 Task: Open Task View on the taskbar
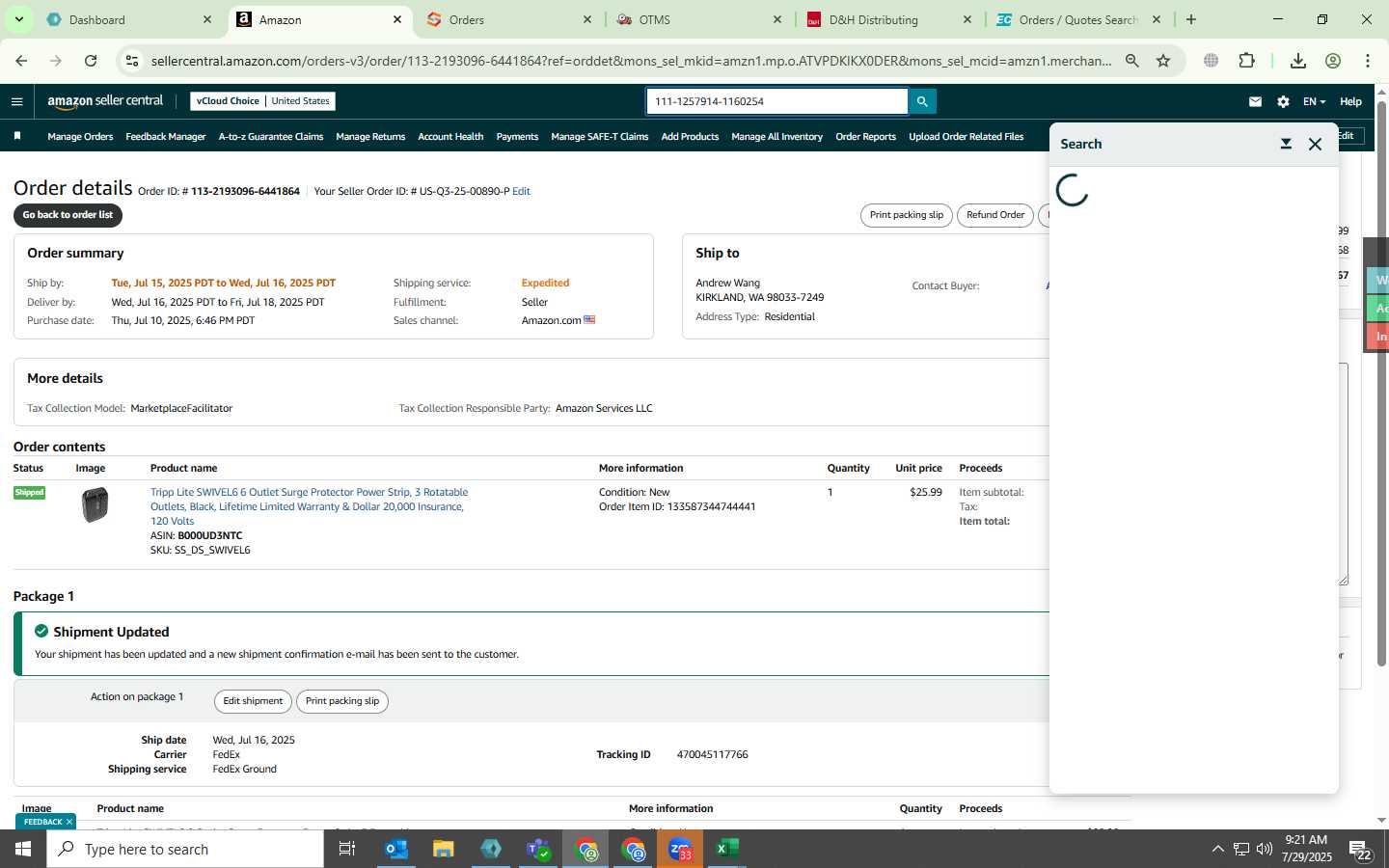[x=347, y=849]
